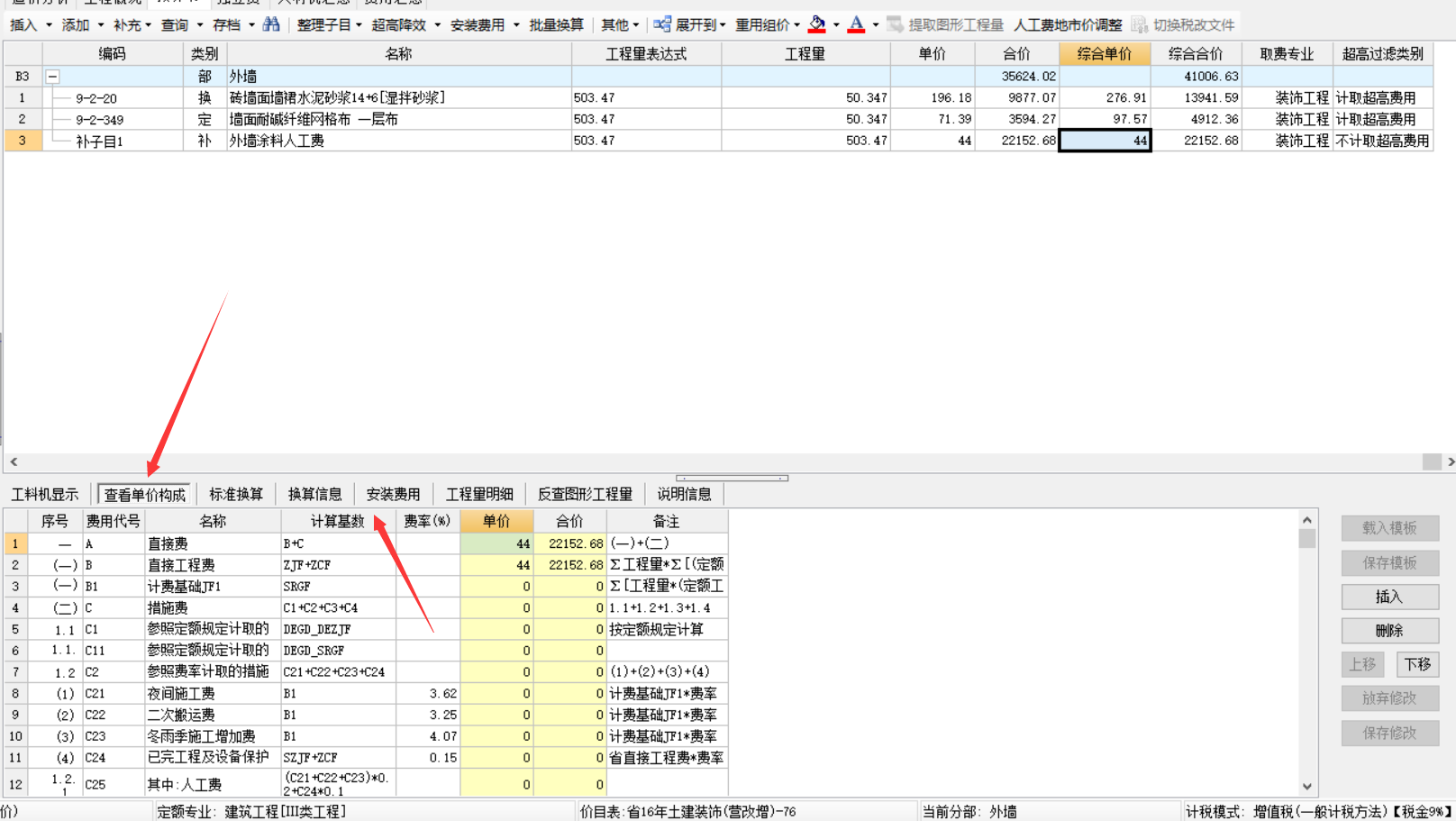The height and width of the screenshot is (821, 1456).
Task: Click the 直接工程费 row name
Action: coord(213,565)
